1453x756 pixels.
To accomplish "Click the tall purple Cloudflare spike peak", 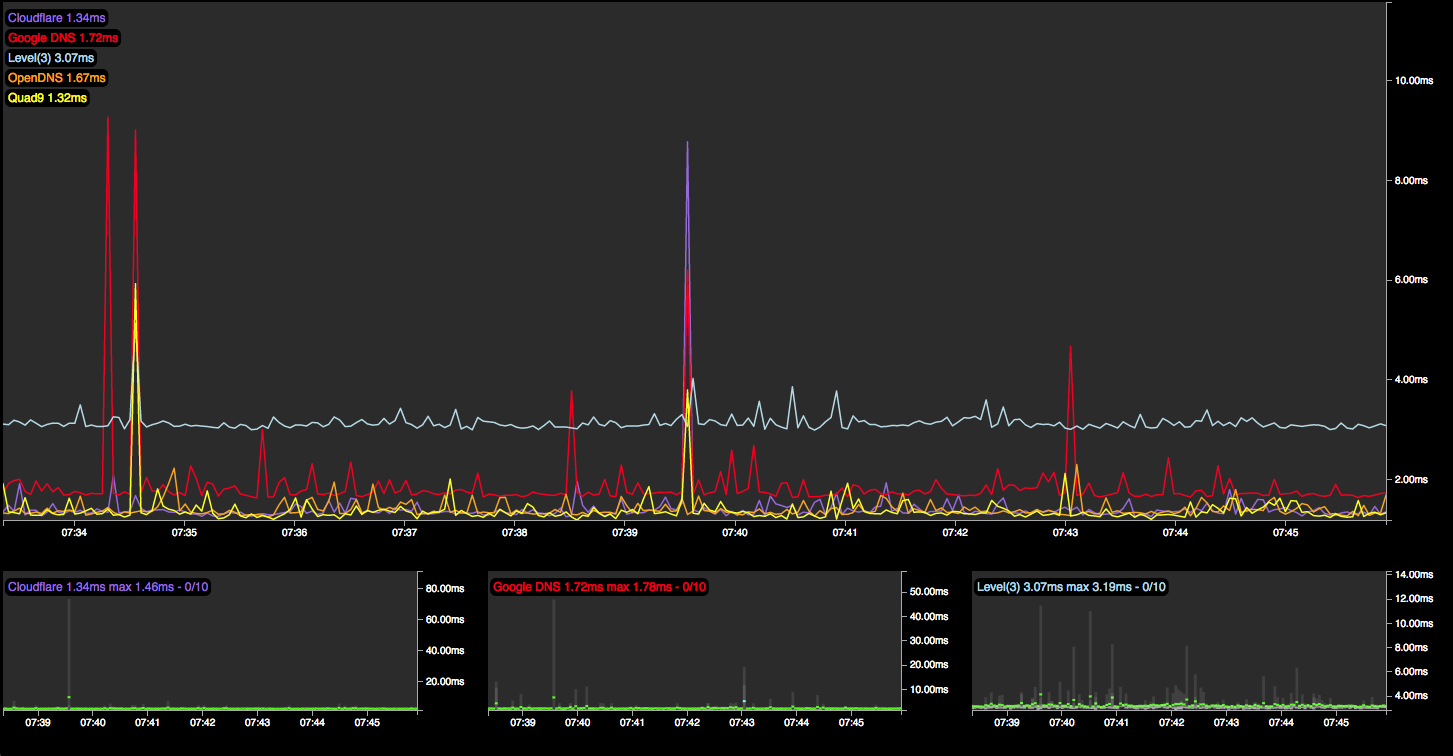I will [x=687, y=143].
